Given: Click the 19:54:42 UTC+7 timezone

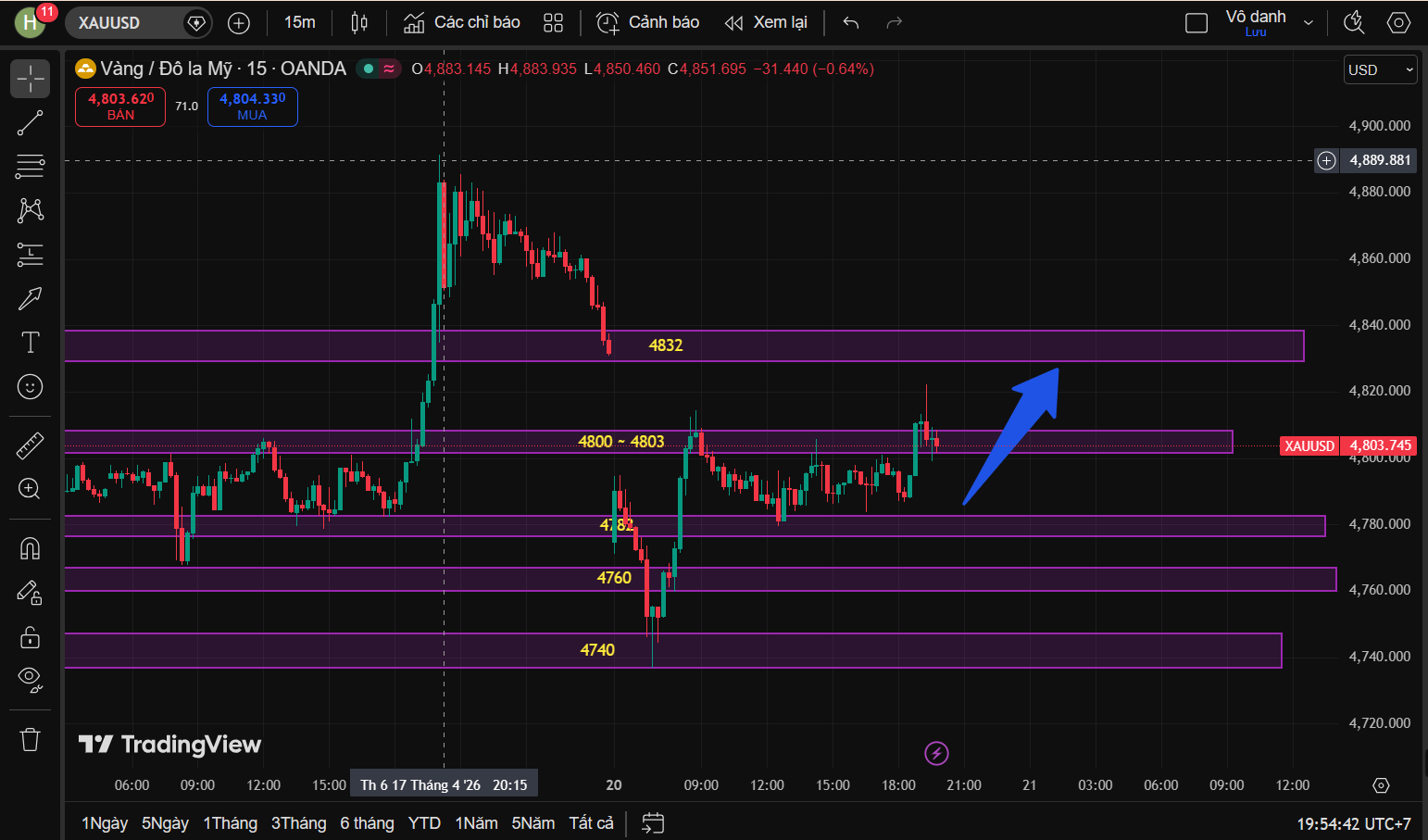Looking at the screenshot, I should (x=1354, y=823).
